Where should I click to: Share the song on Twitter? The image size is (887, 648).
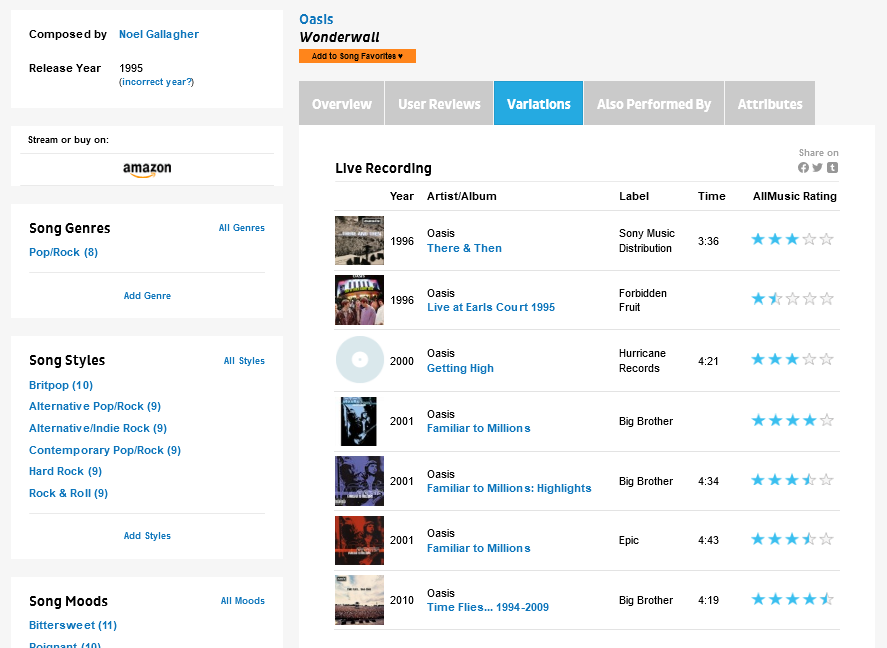tap(817, 168)
